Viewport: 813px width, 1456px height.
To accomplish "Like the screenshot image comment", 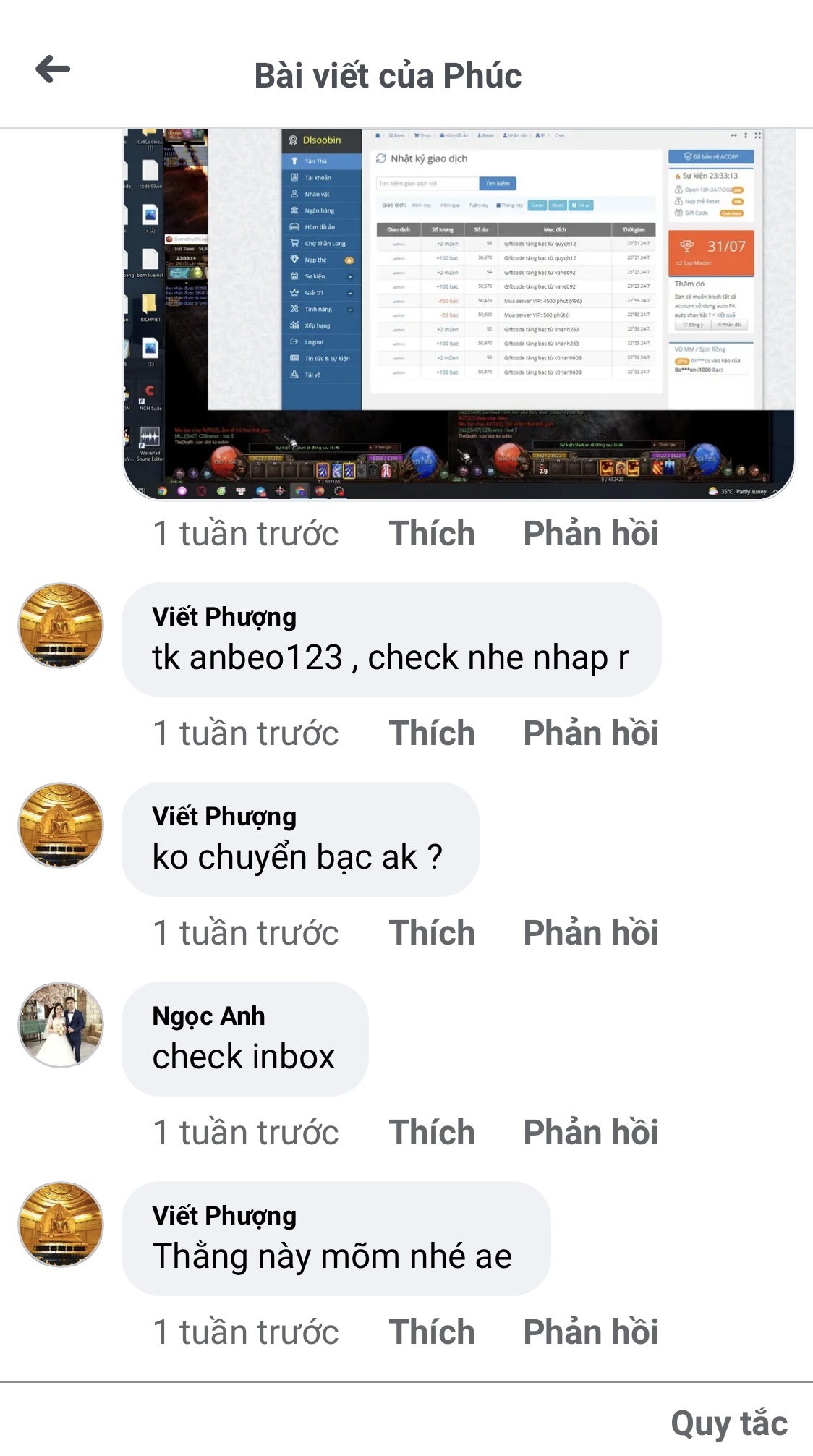I will coord(432,534).
